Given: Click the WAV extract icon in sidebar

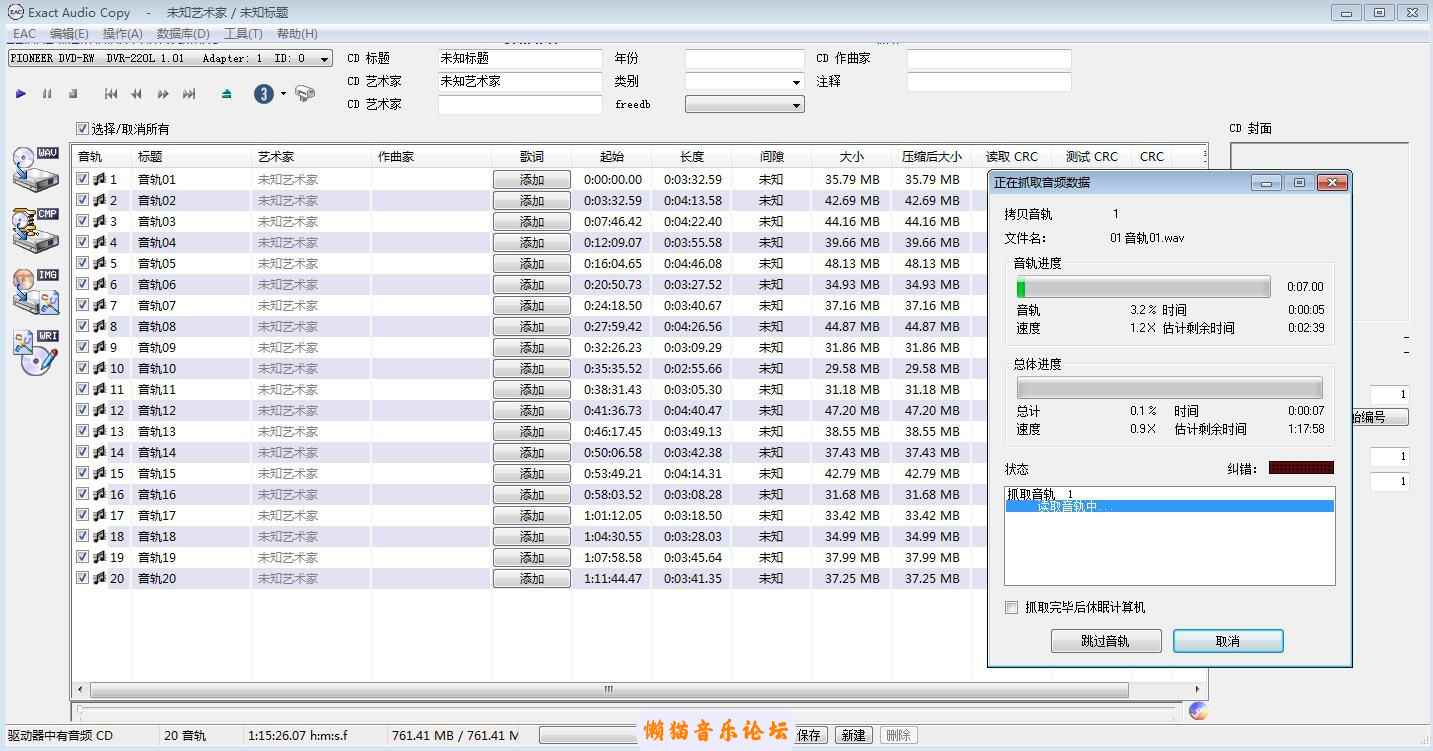Looking at the screenshot, I should tap(36, 168).
